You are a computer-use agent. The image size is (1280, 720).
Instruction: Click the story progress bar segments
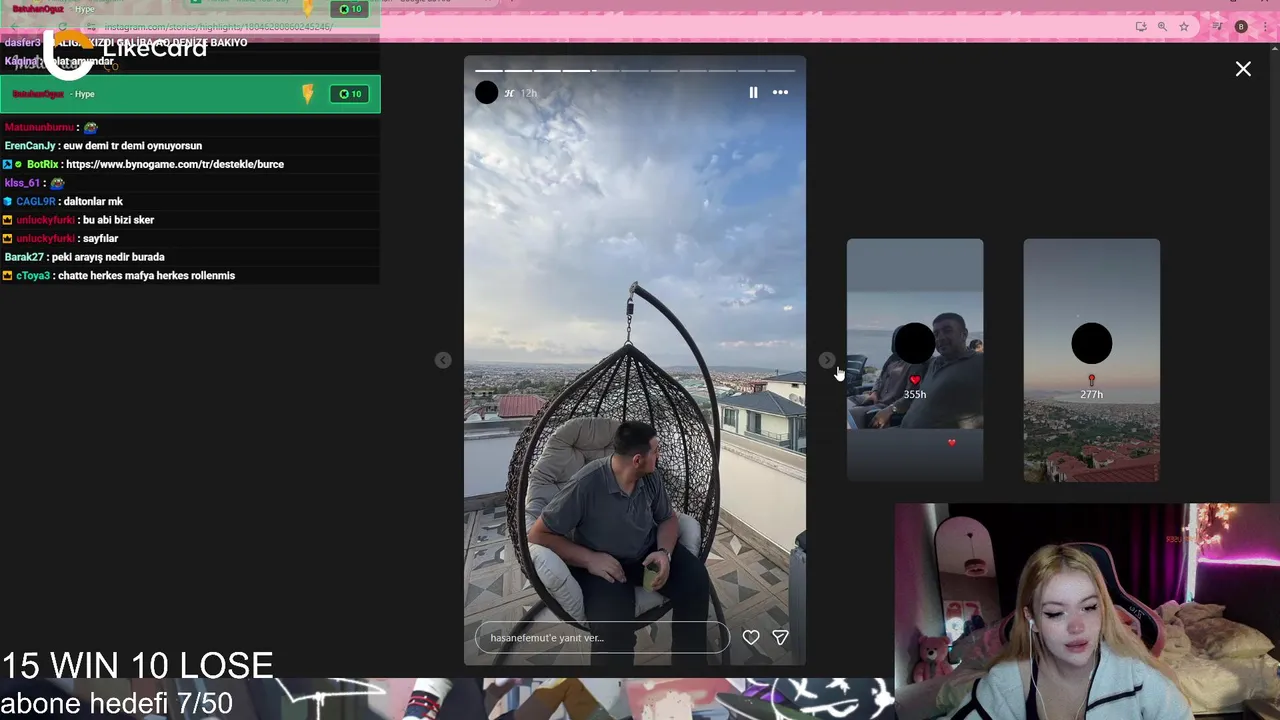point(635,70)
